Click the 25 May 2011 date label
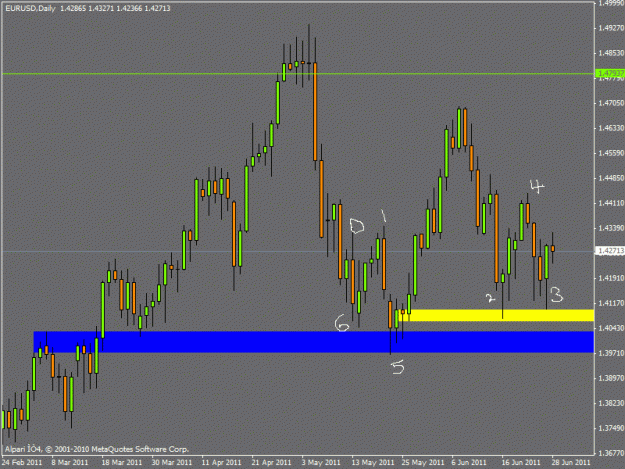The height and width of the screenshot is (469, 625). point(423,463)
